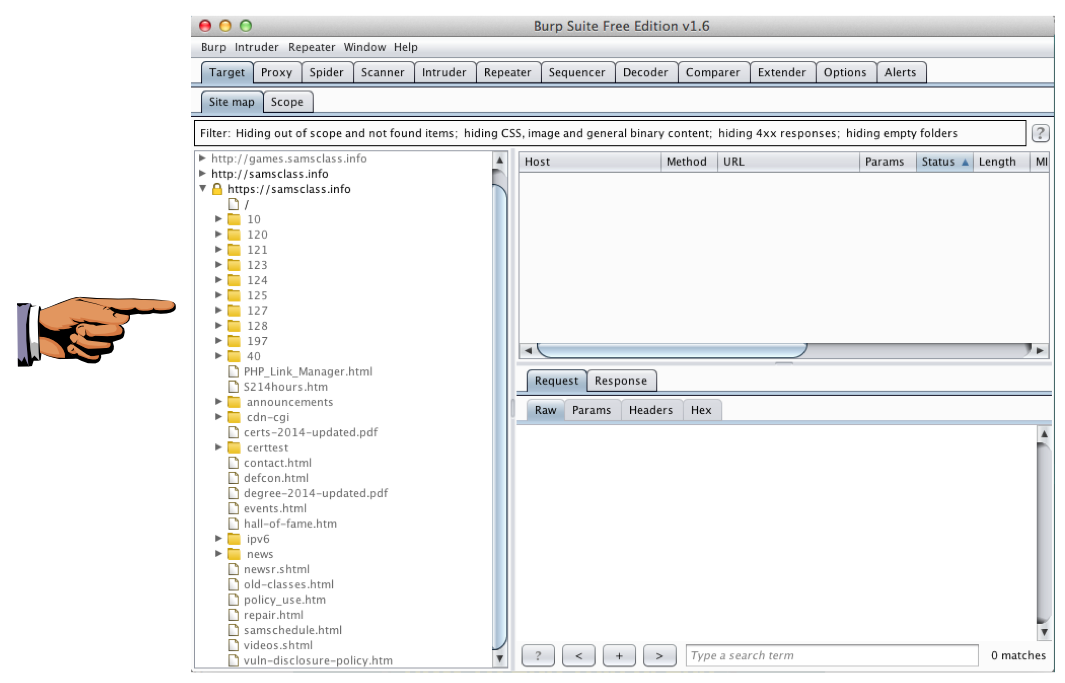Click the folder icon for 40
The width and height of the screenshot is (1065, 683).
(234, 356)
